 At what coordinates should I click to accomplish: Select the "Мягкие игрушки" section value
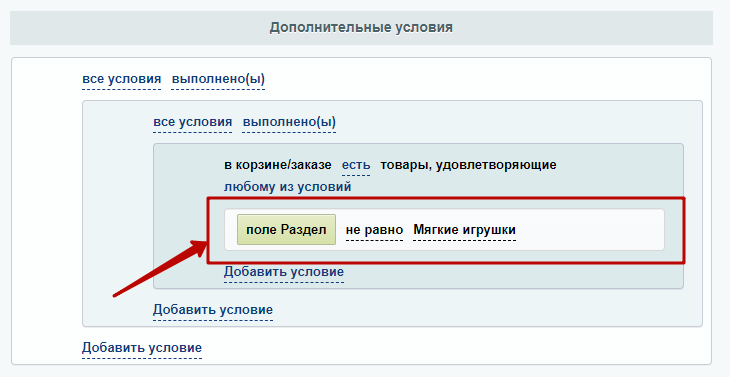tap(465, 230)
